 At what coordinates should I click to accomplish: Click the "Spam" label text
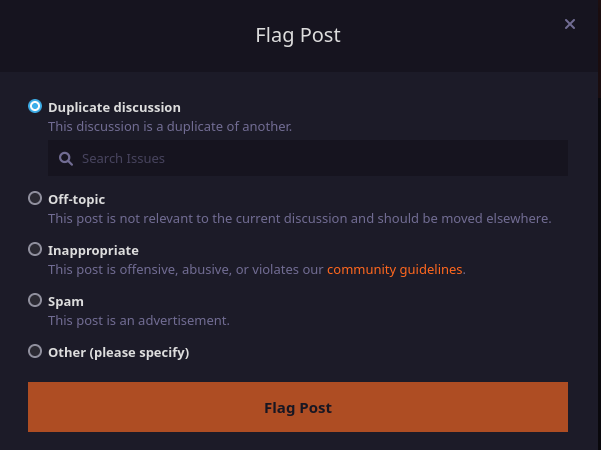point(66,301)
